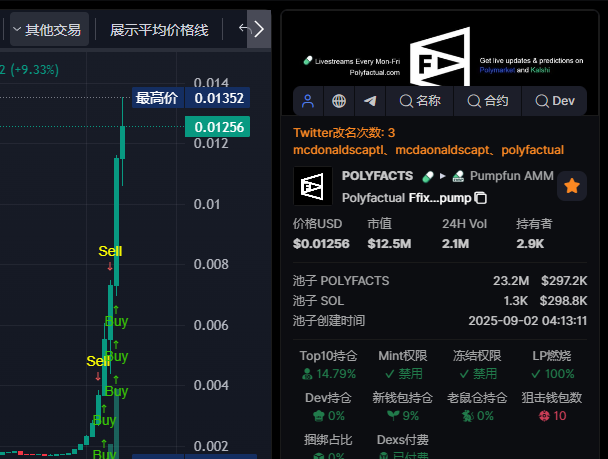Click the dev chef-hat icon beside 0%

click(x=319, y=416)
